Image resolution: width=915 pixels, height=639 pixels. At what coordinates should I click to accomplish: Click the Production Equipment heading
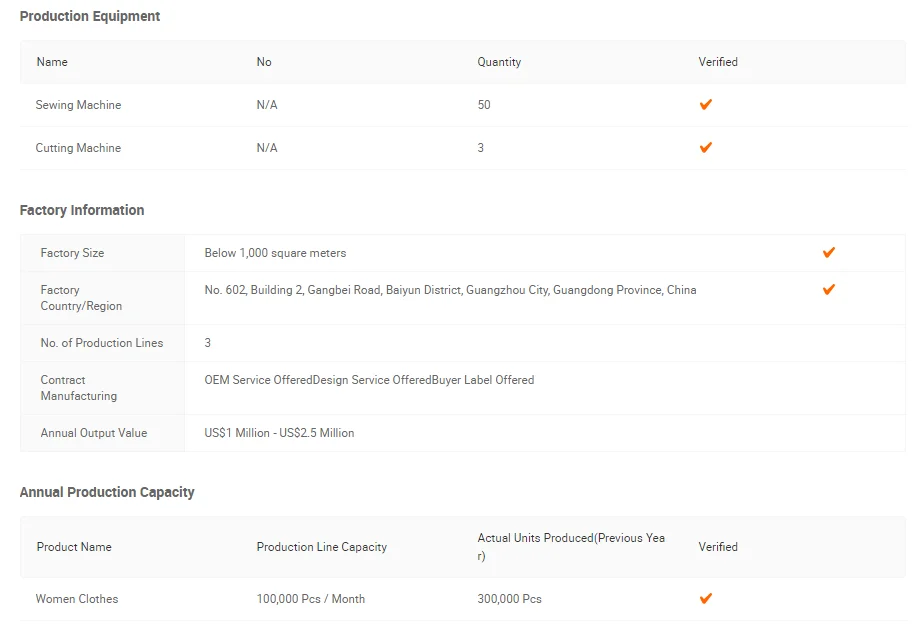(90, 16)
